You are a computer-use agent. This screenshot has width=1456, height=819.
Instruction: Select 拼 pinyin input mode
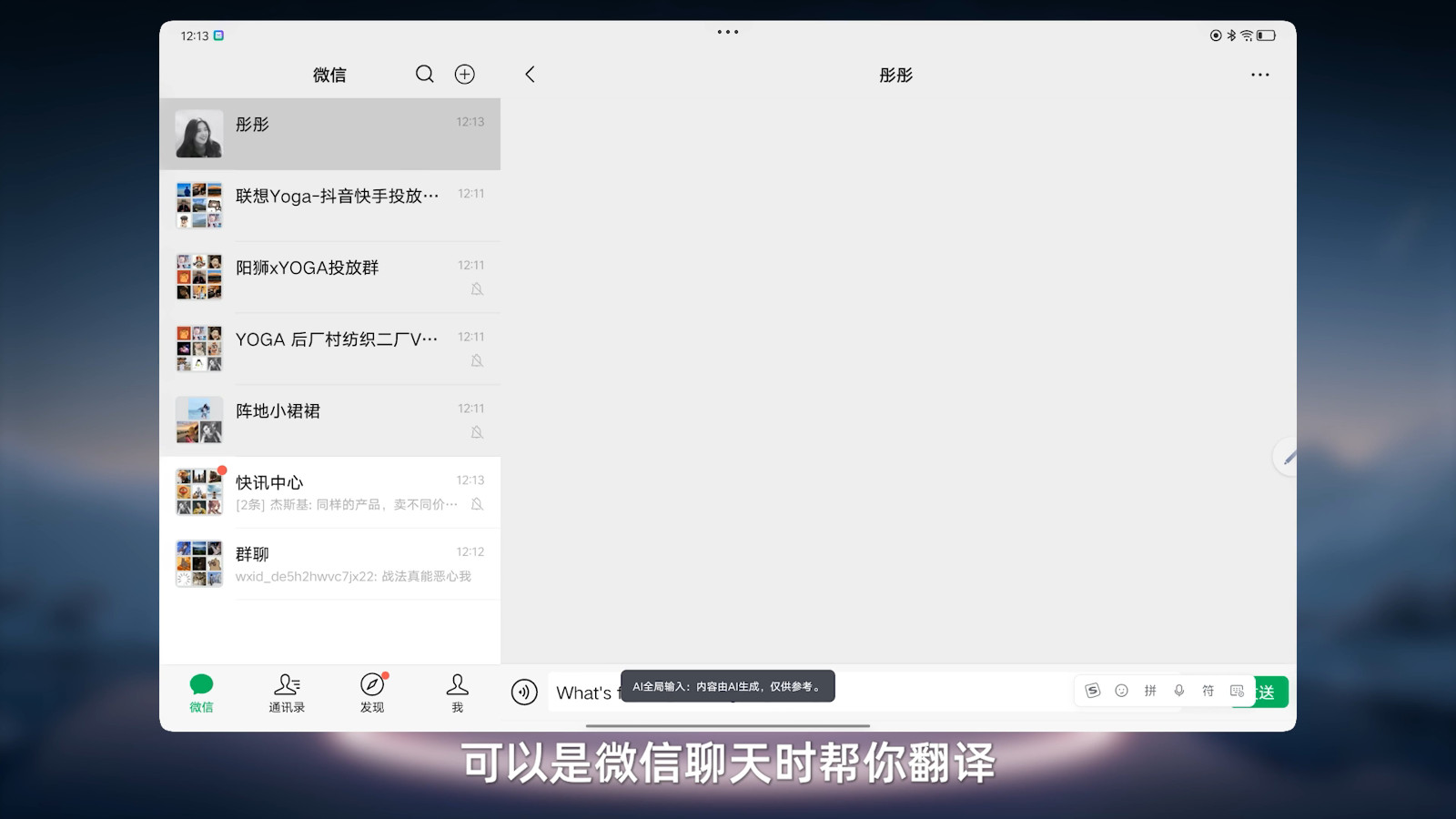[1150, 691]
